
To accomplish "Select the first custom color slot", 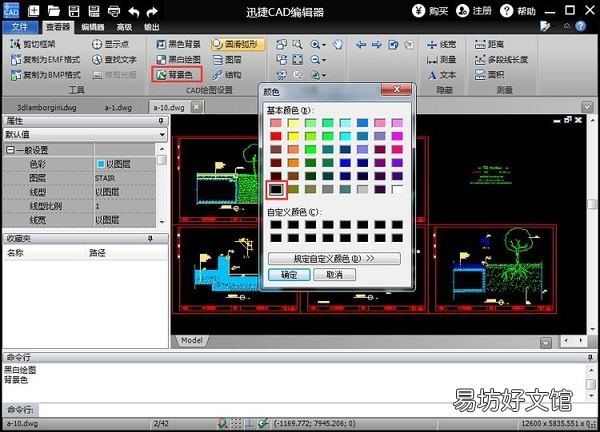I will [x=276, y=225].
